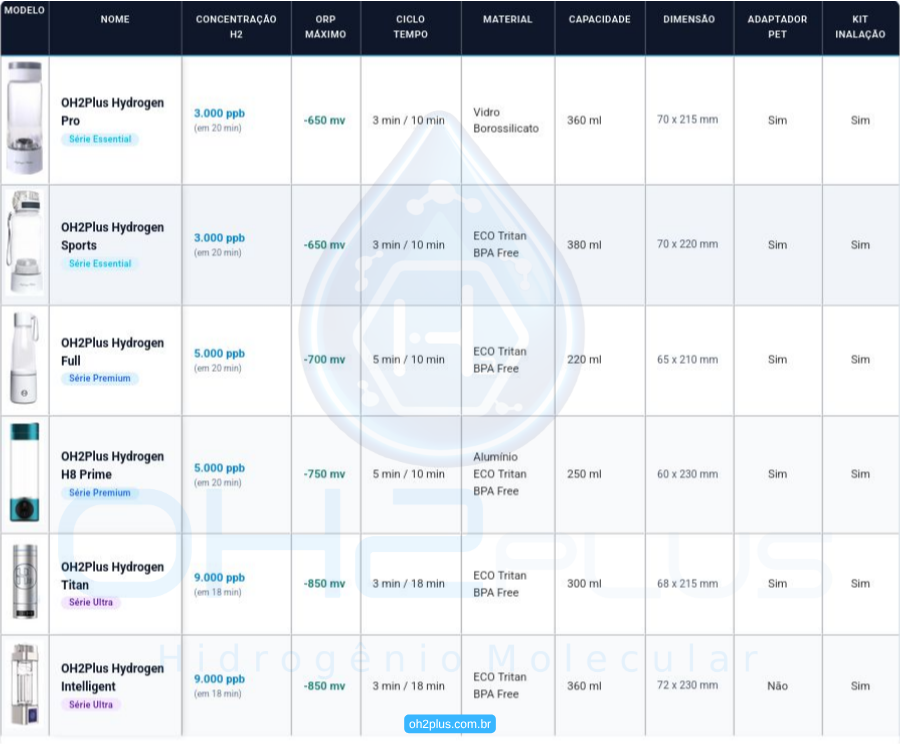Click 5 min / 10 min in Hydrogen Full row
900x750 pixels.
click(x=409, y=359)
